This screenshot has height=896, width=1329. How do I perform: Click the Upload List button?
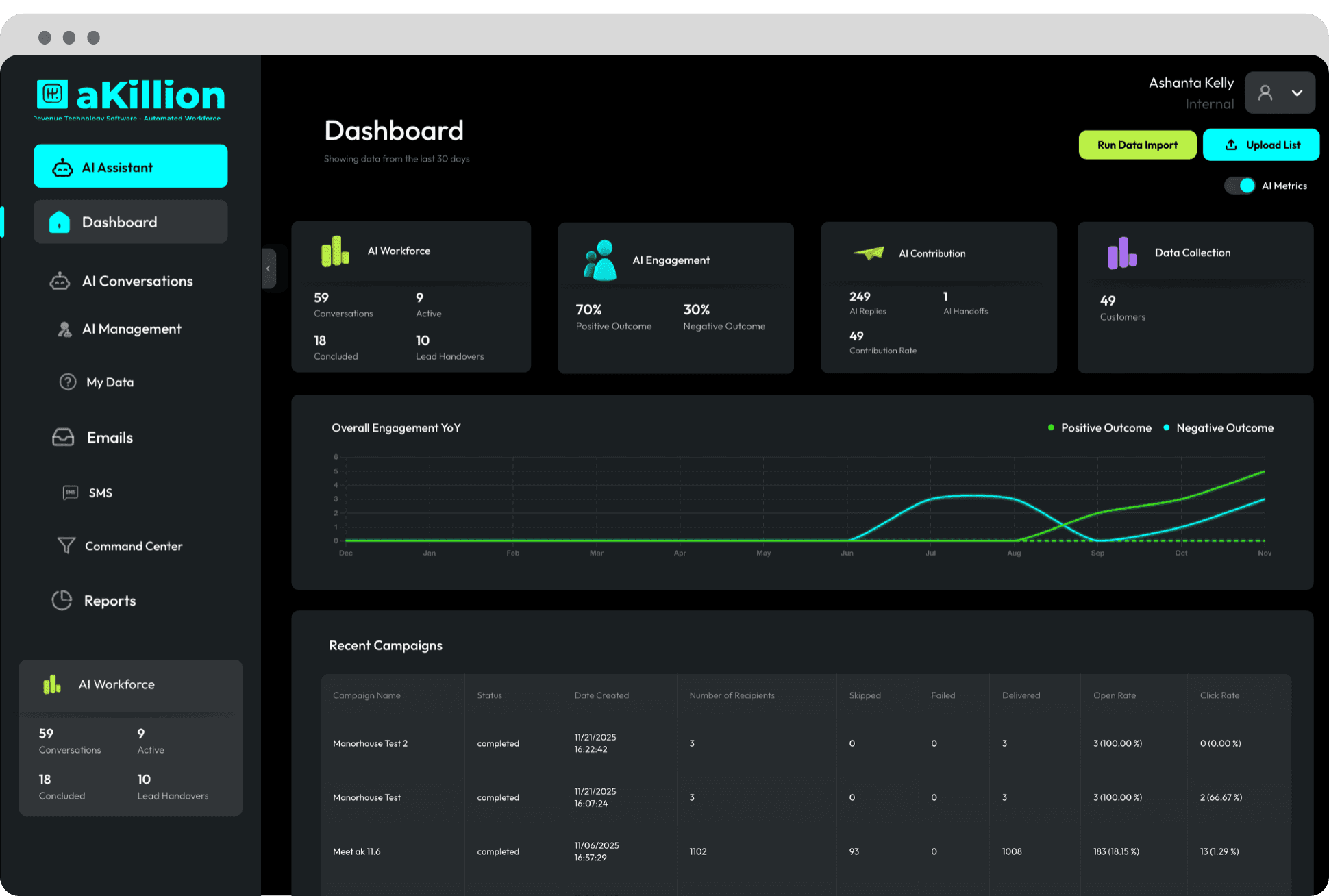1261,145
